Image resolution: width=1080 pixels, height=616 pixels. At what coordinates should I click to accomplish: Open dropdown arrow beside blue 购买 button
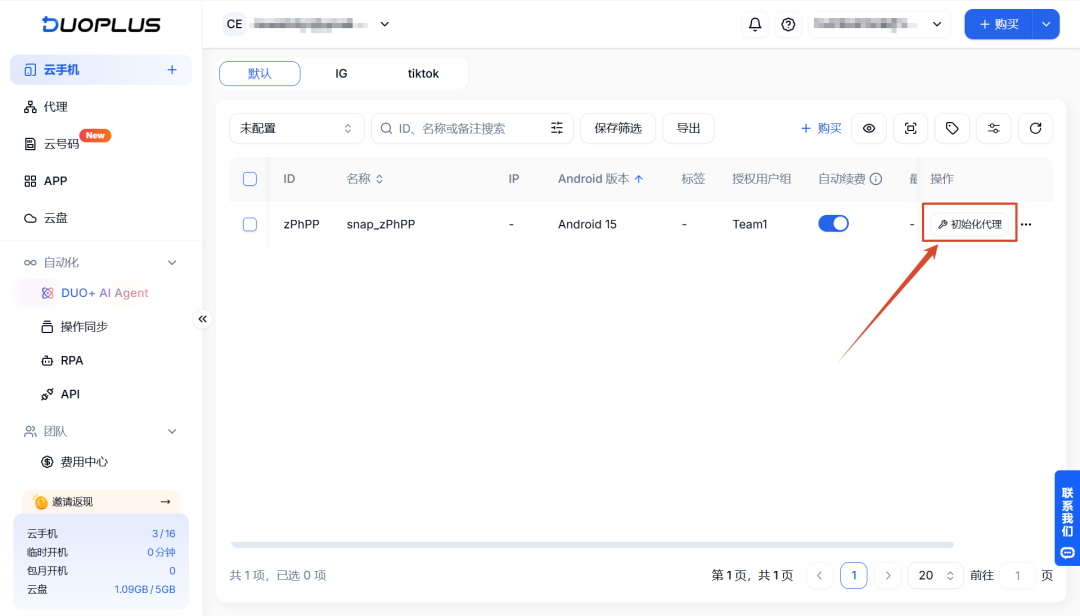[x=1046, y=24]
